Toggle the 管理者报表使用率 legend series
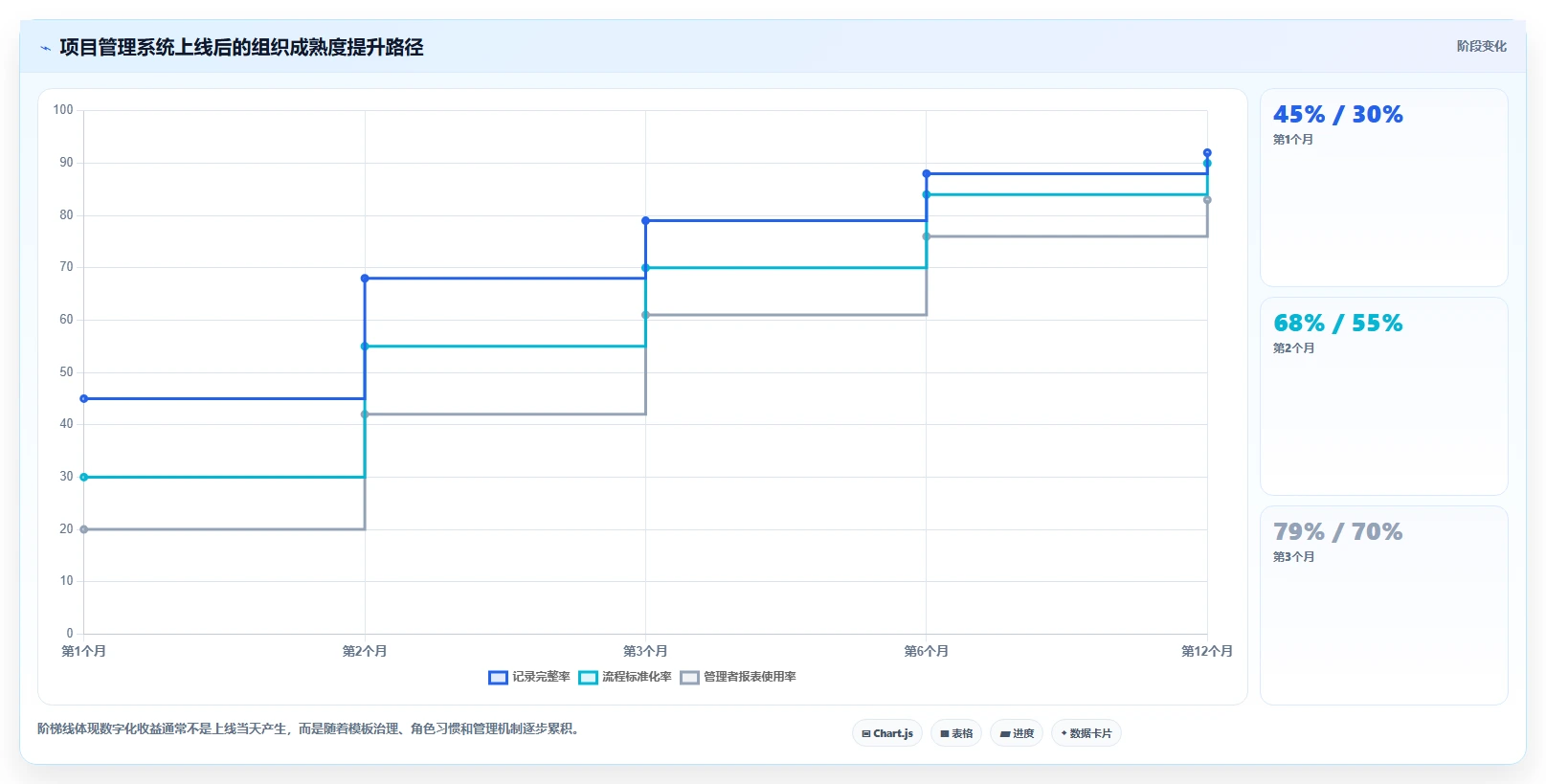This screenshot has width=1546, height=784. (738, 677)
